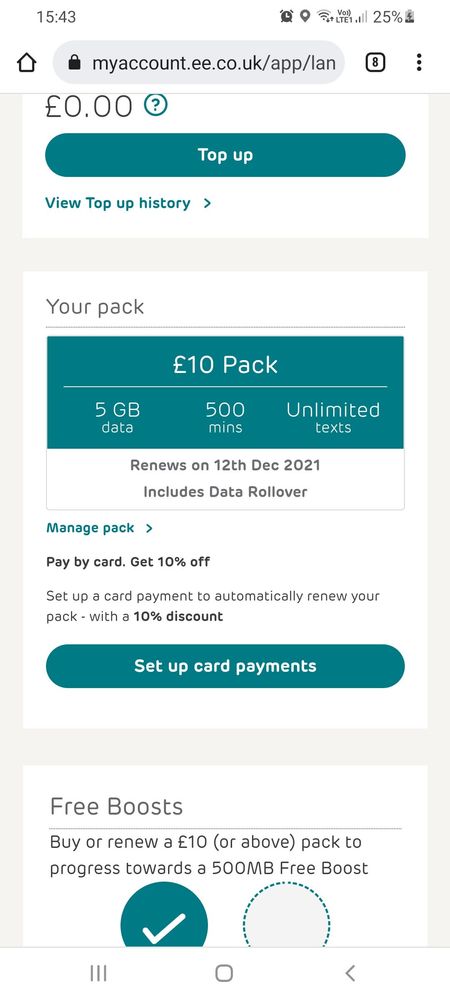The image size is (450, 999).
Task: Open View Top up history link
Action: 118,203
